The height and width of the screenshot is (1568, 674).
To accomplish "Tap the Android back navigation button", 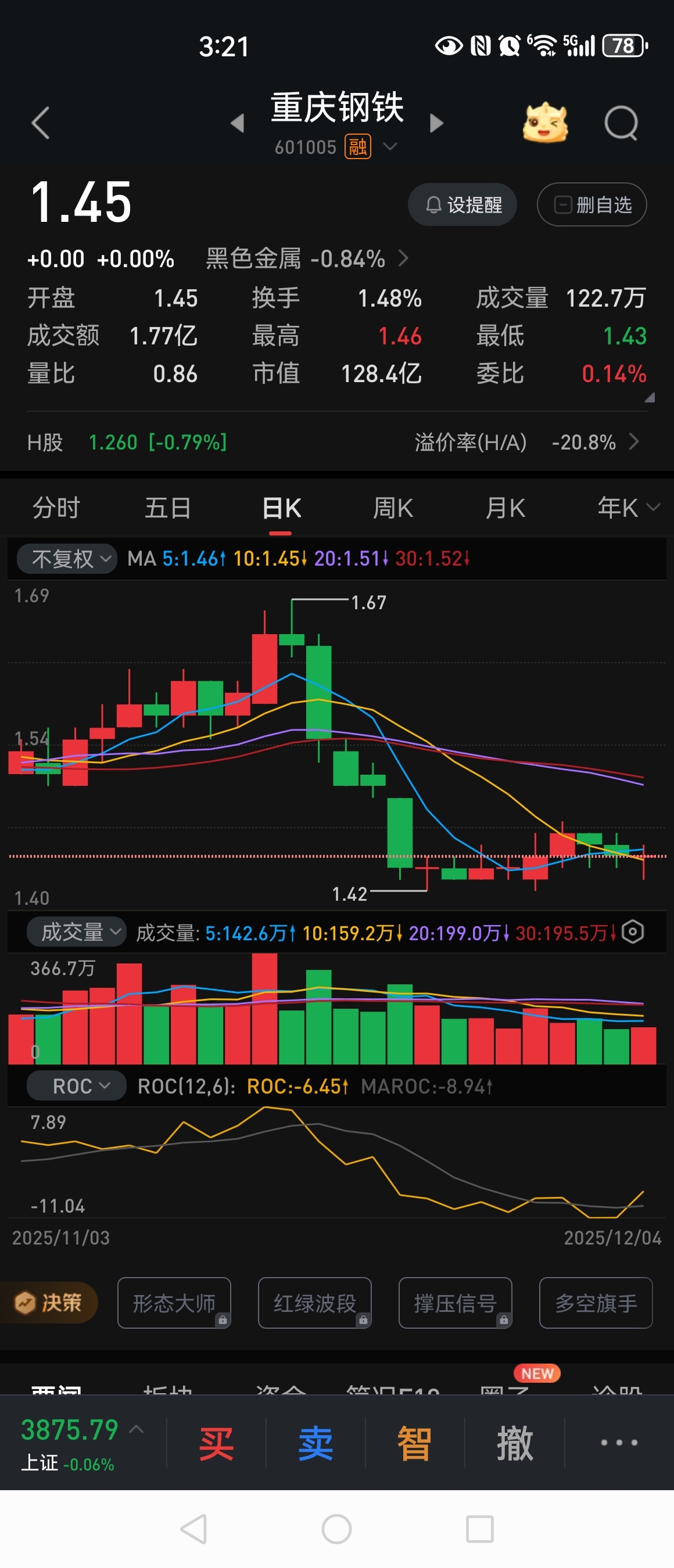I will pos(194,1529).
